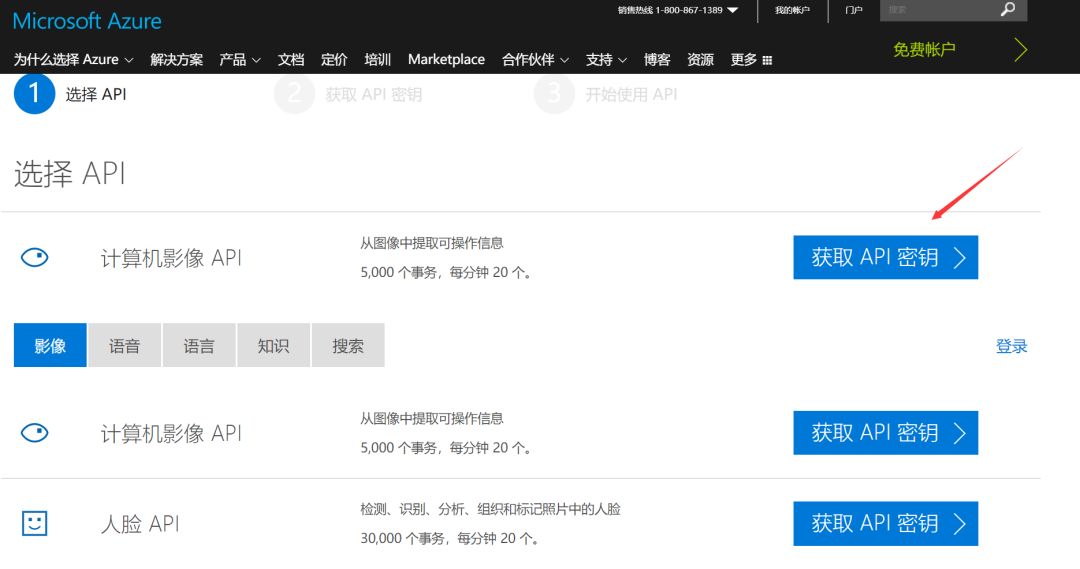Click step 3 开始使用 API
The image size is (1080, 569).
point(606,94)
